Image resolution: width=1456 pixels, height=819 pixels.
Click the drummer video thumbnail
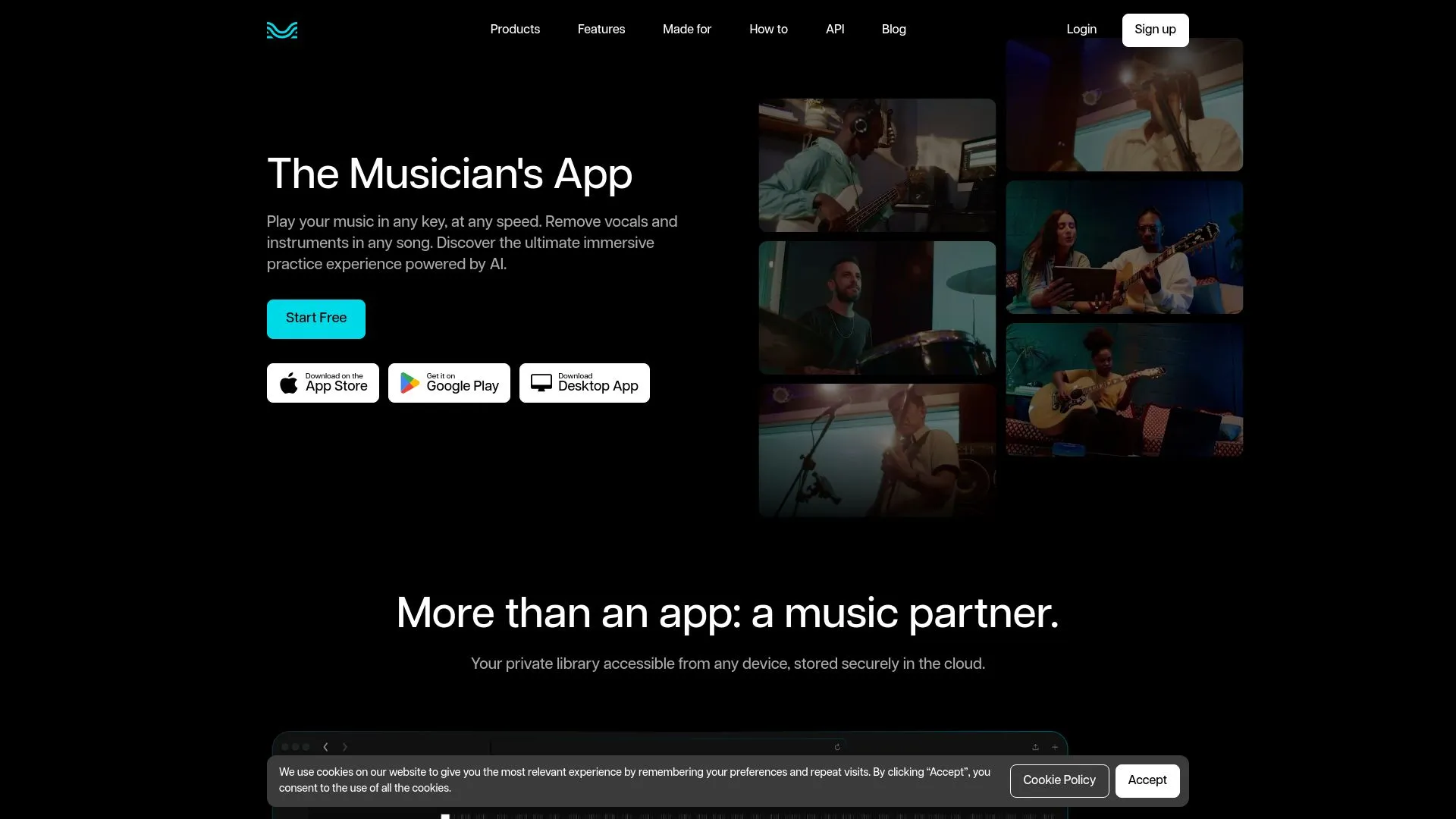click(877, 308)
